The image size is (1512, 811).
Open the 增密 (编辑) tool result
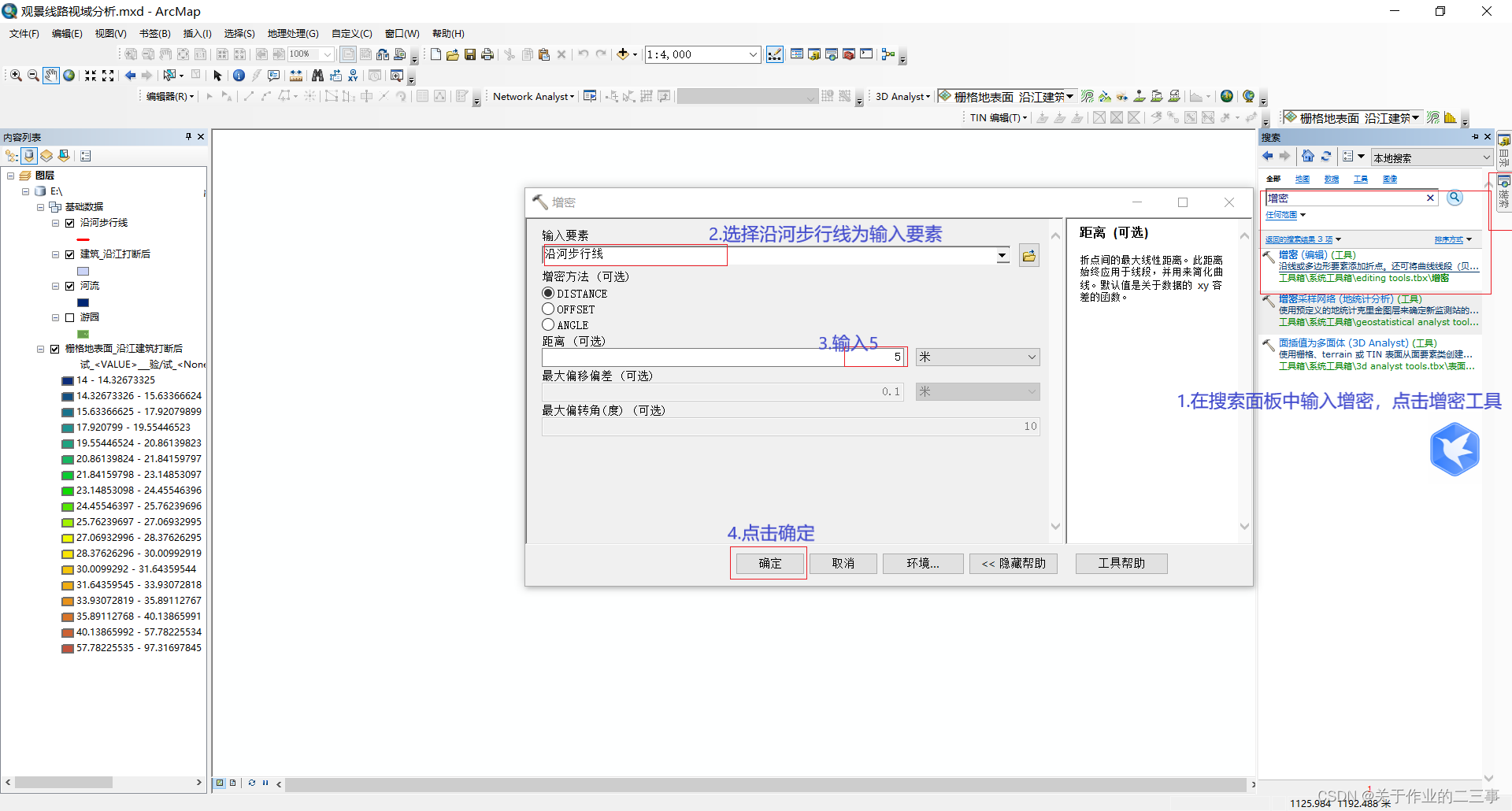point(1317,254)
